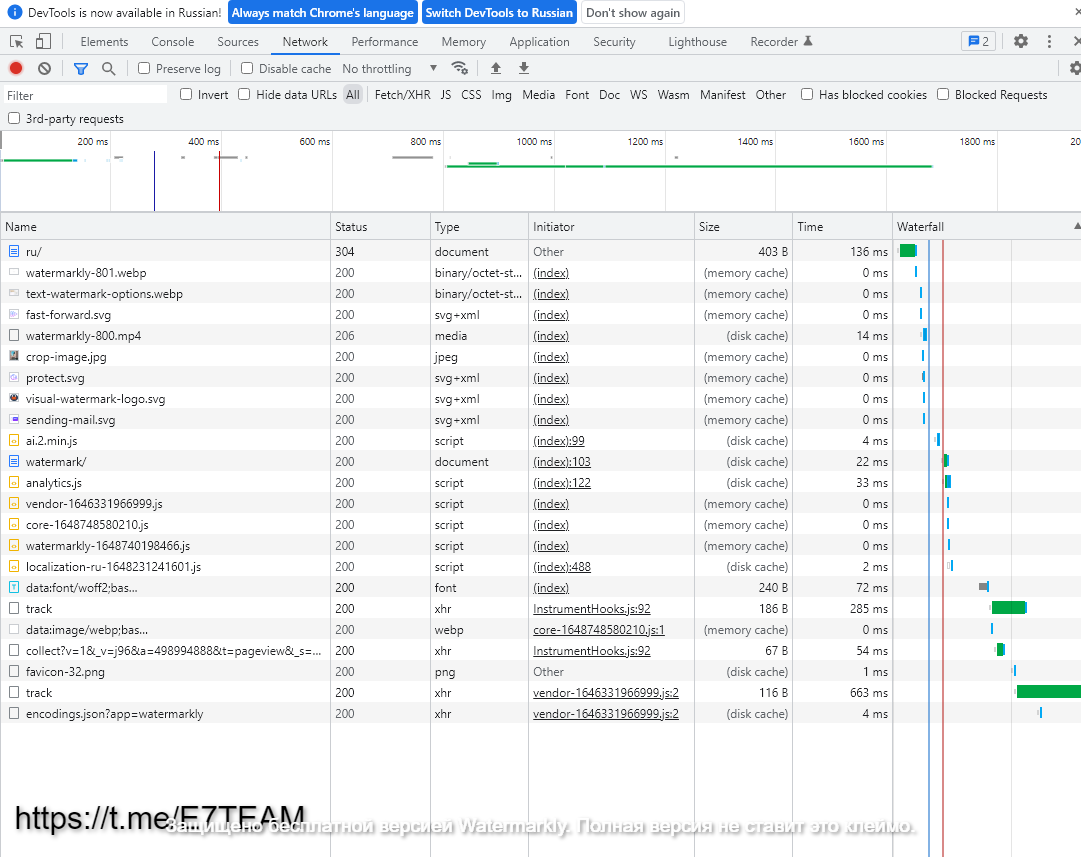This screenshot has width=1081, height=857.
Task: Switch to the Elements tab
Action: (x=104, y=41)
